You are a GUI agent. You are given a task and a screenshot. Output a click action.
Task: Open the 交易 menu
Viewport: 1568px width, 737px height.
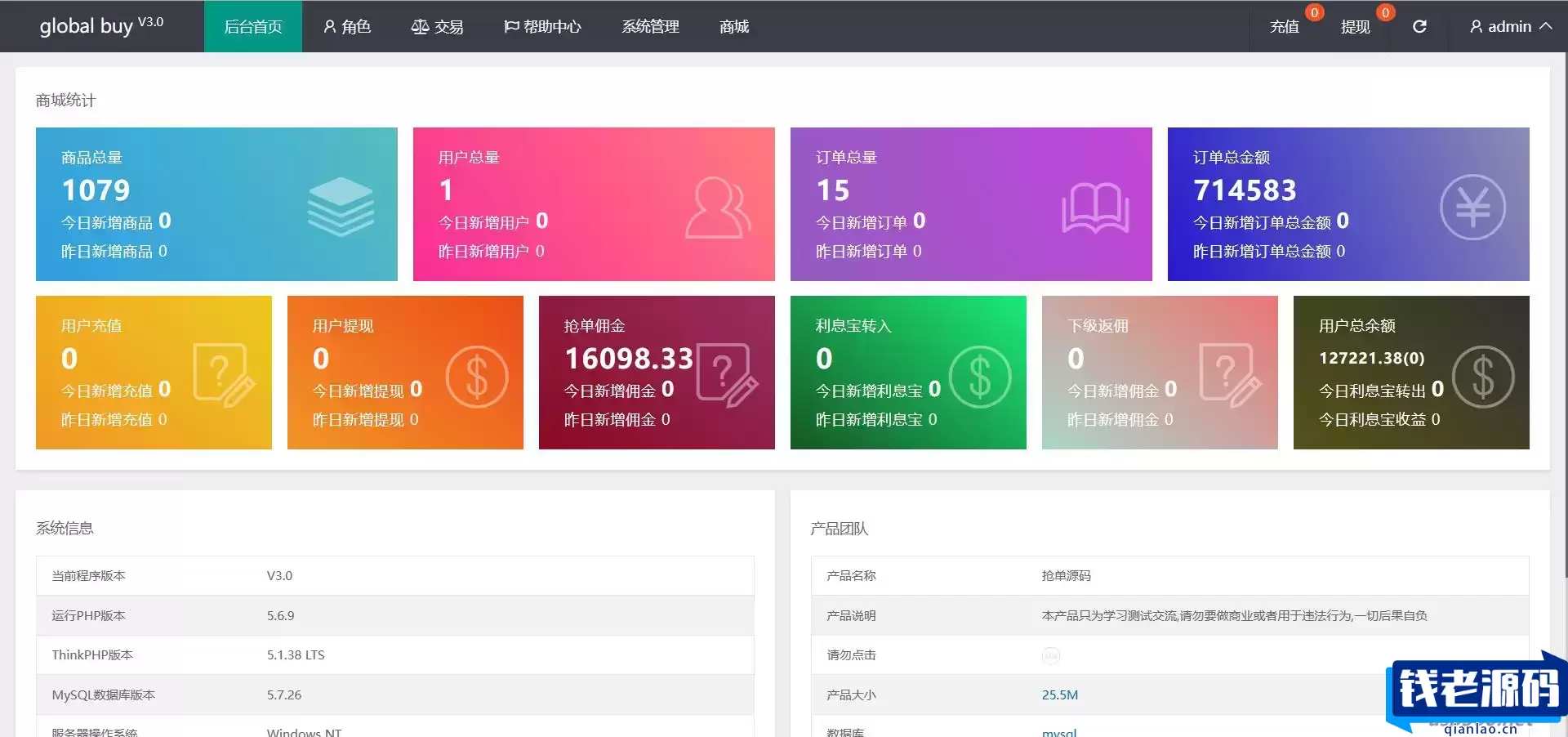click(437, 26)
